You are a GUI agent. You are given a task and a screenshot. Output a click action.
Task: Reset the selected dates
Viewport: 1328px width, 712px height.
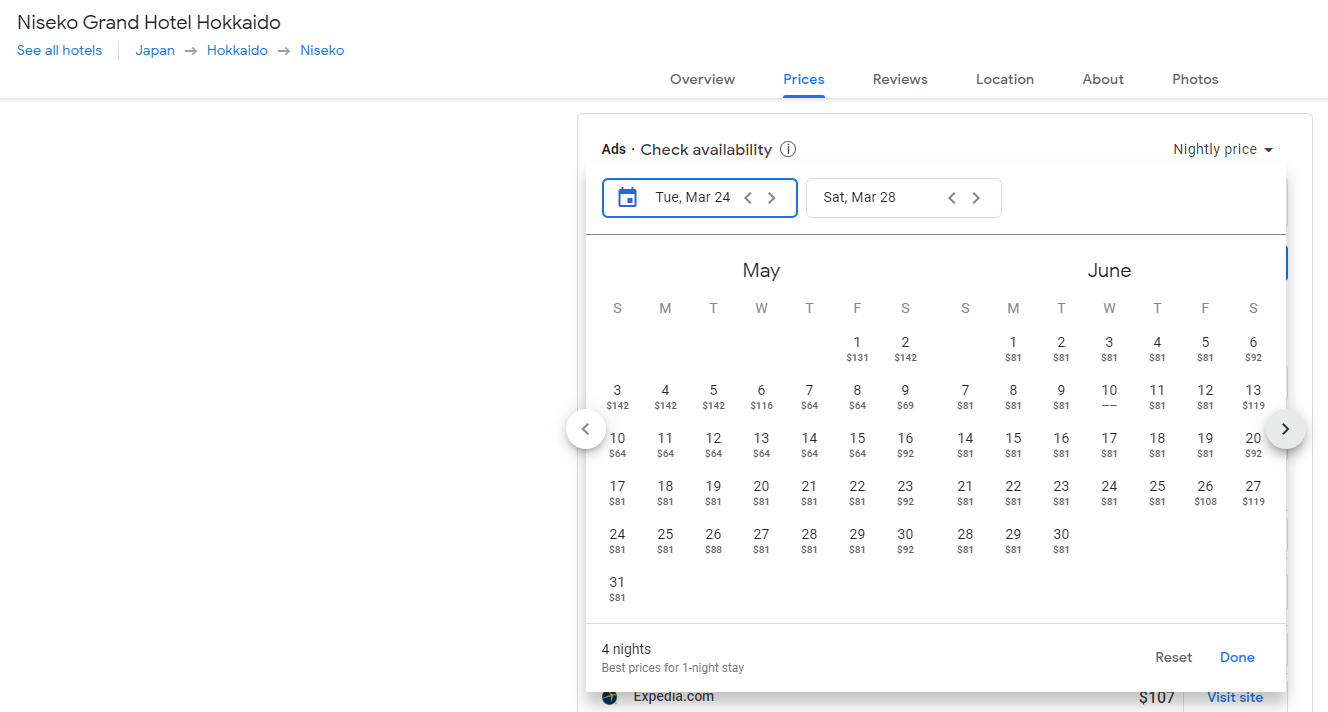(1173, 658)
